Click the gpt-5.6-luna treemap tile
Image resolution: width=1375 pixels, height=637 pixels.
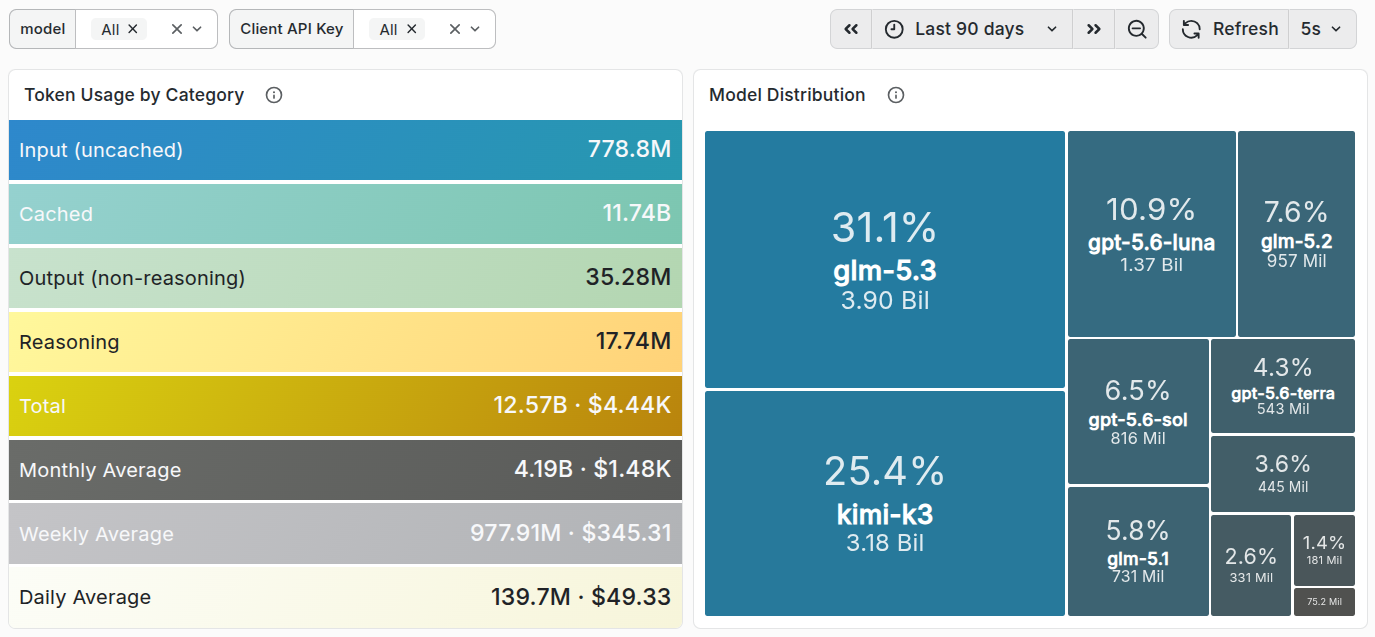click(x=1151, y=234)
